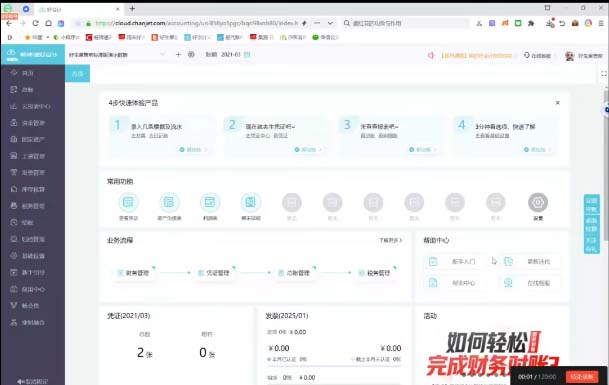Open the 资产负债表 shortcut icon

169,202
